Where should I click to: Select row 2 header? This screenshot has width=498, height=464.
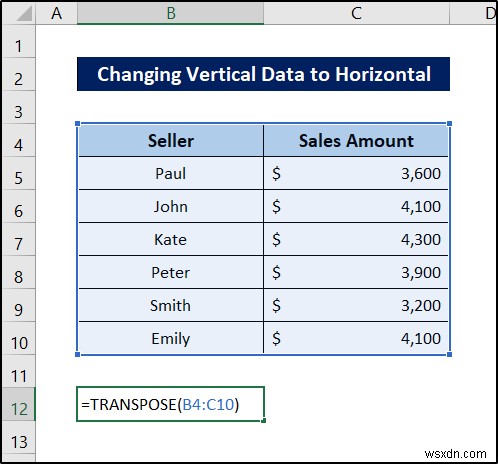19,74
